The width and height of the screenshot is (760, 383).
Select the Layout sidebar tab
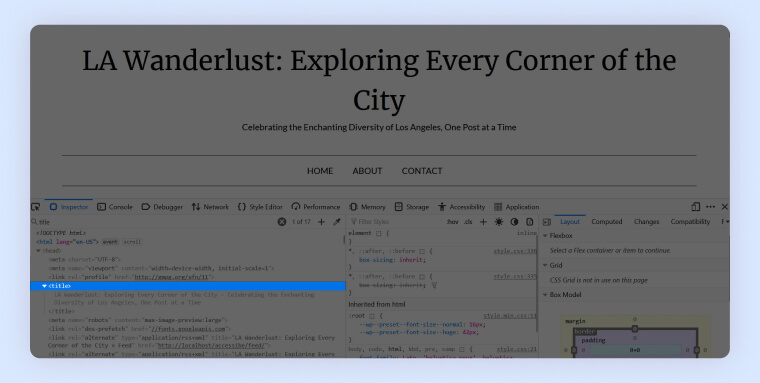570,222
